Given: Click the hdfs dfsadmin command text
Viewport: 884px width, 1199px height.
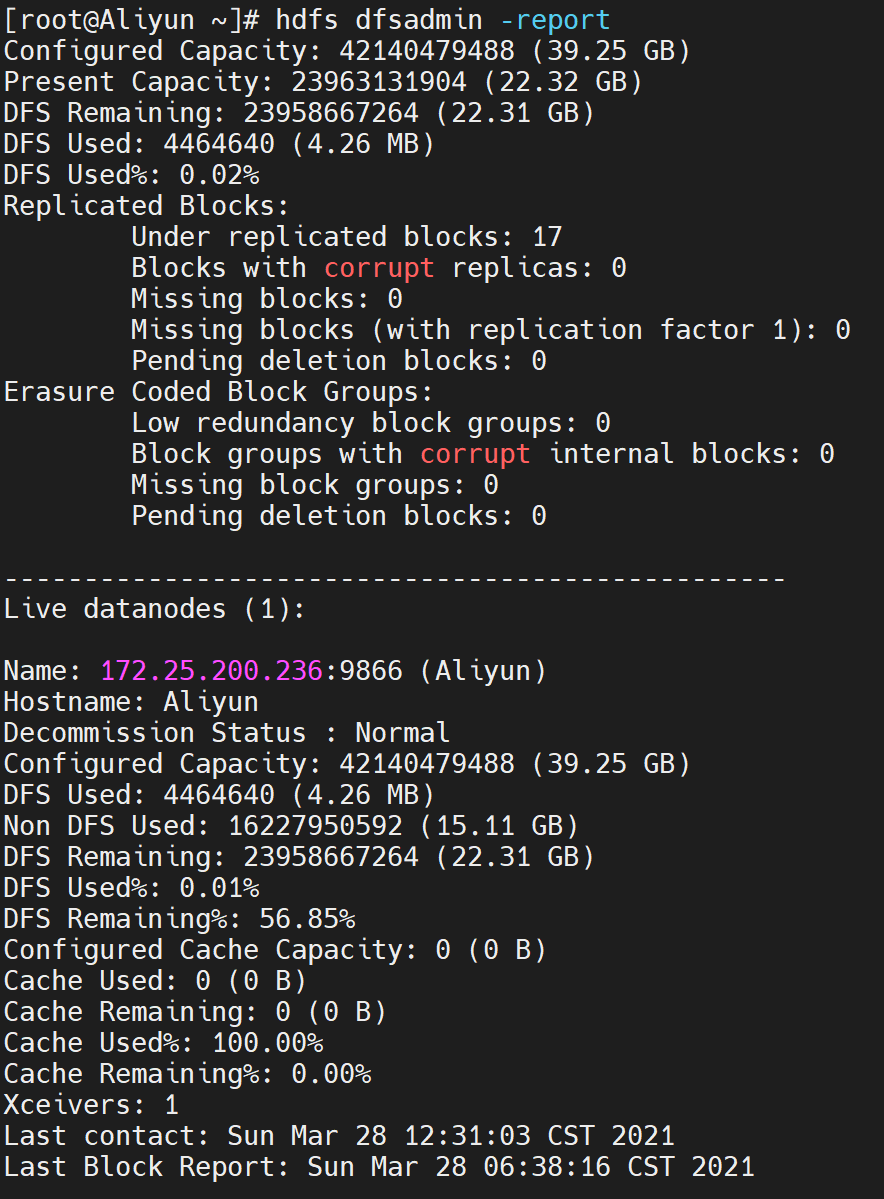Looking at the screenshot, I should 379,20.
